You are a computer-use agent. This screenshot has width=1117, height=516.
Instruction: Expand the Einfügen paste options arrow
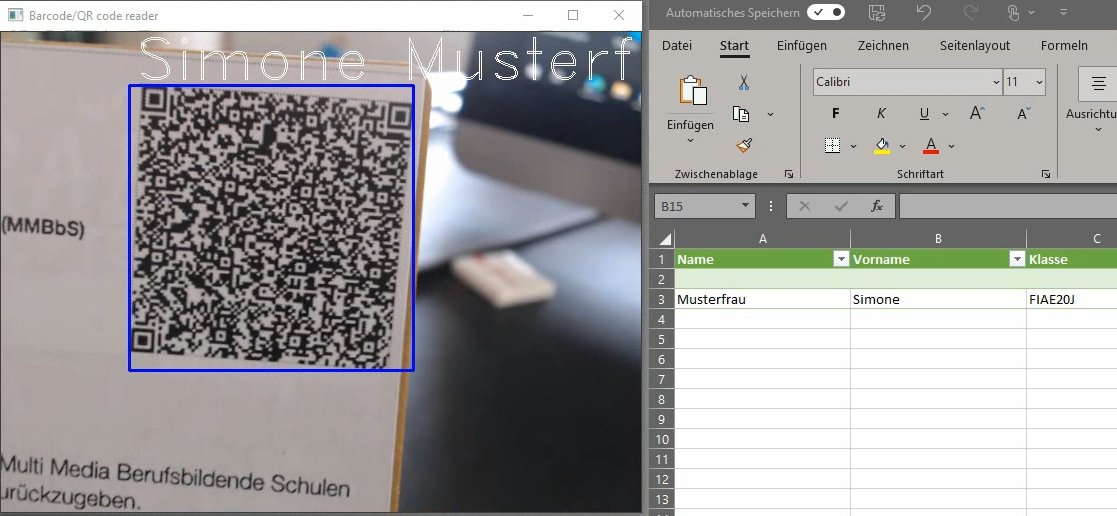pos(690,140)
